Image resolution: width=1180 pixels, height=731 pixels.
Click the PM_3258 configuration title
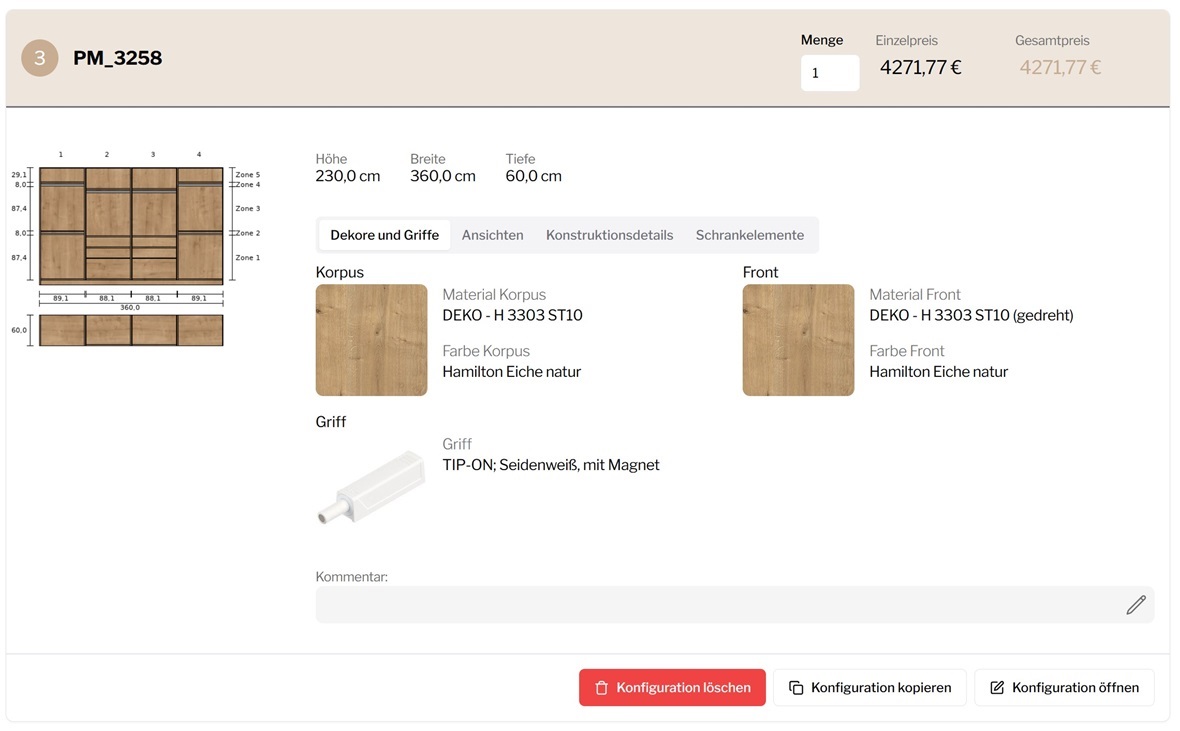click(117, 58)
